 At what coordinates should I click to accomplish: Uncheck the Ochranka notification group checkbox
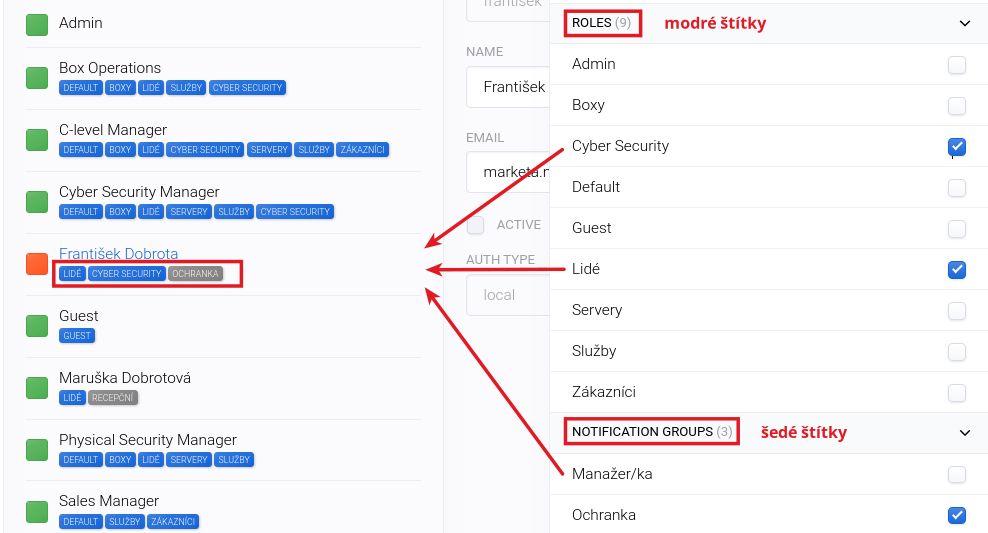tap(957, 516)
